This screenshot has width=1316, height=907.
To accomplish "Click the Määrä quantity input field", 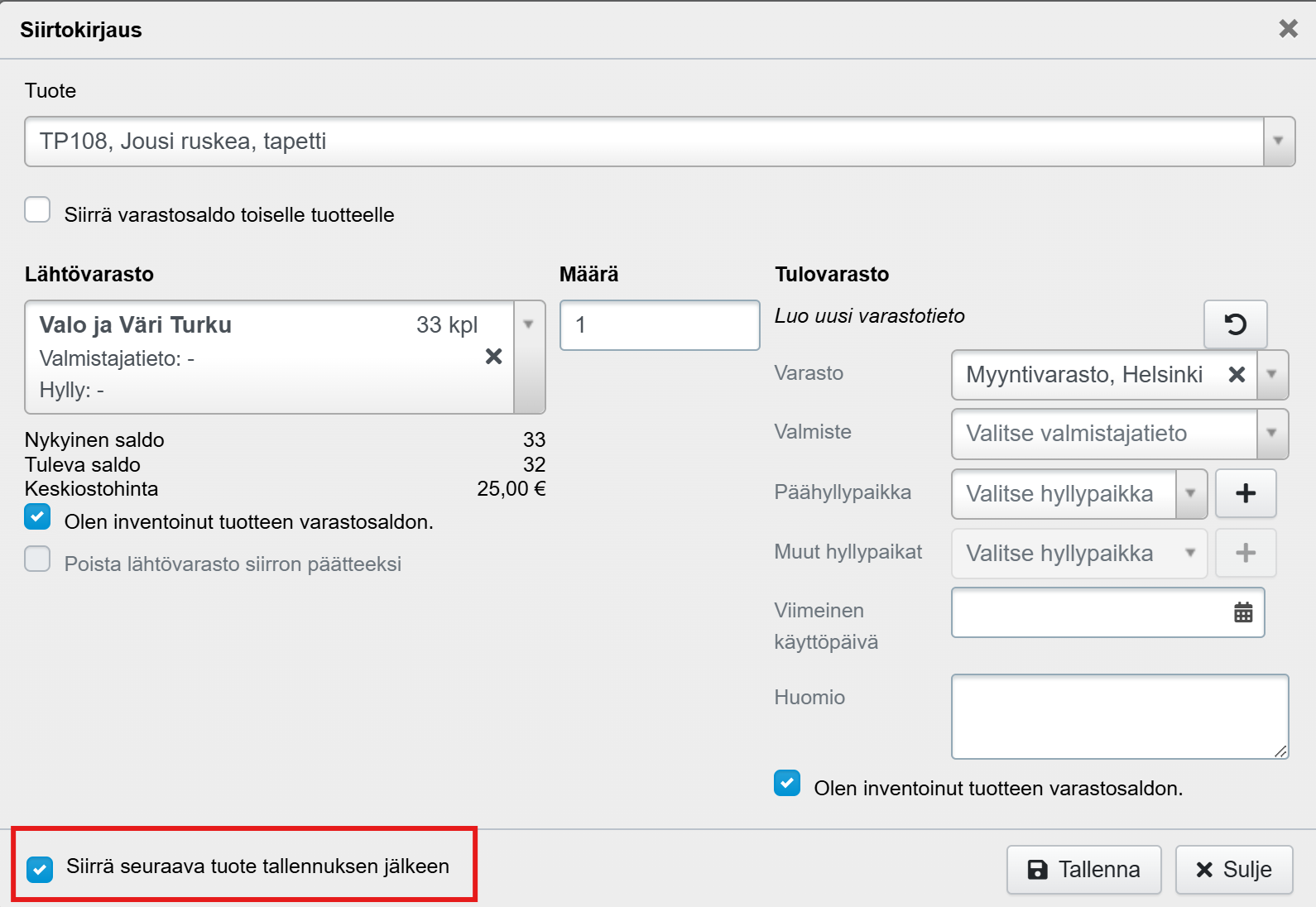I will [659, 325].
